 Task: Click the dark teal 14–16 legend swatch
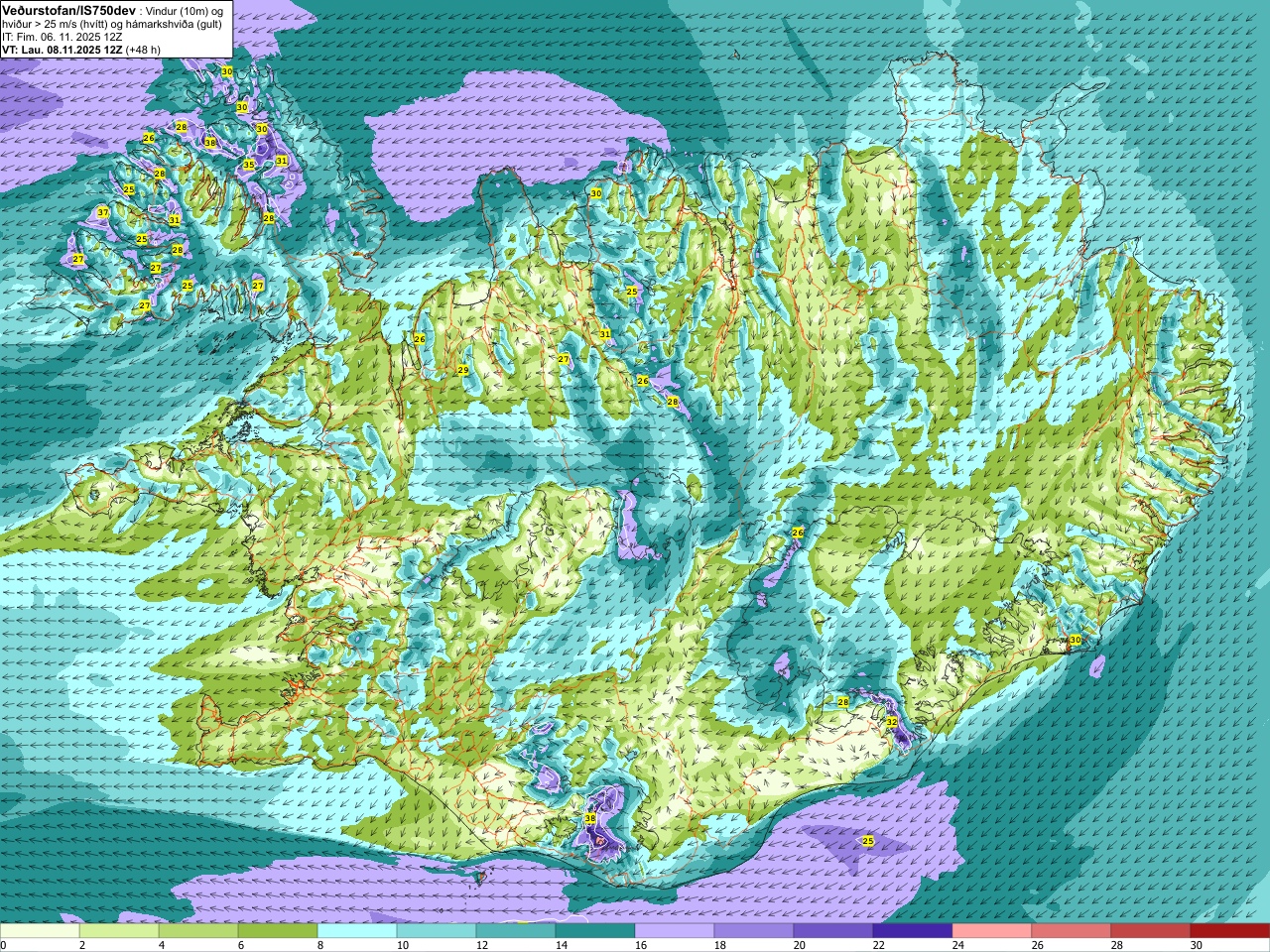[595, 931]
